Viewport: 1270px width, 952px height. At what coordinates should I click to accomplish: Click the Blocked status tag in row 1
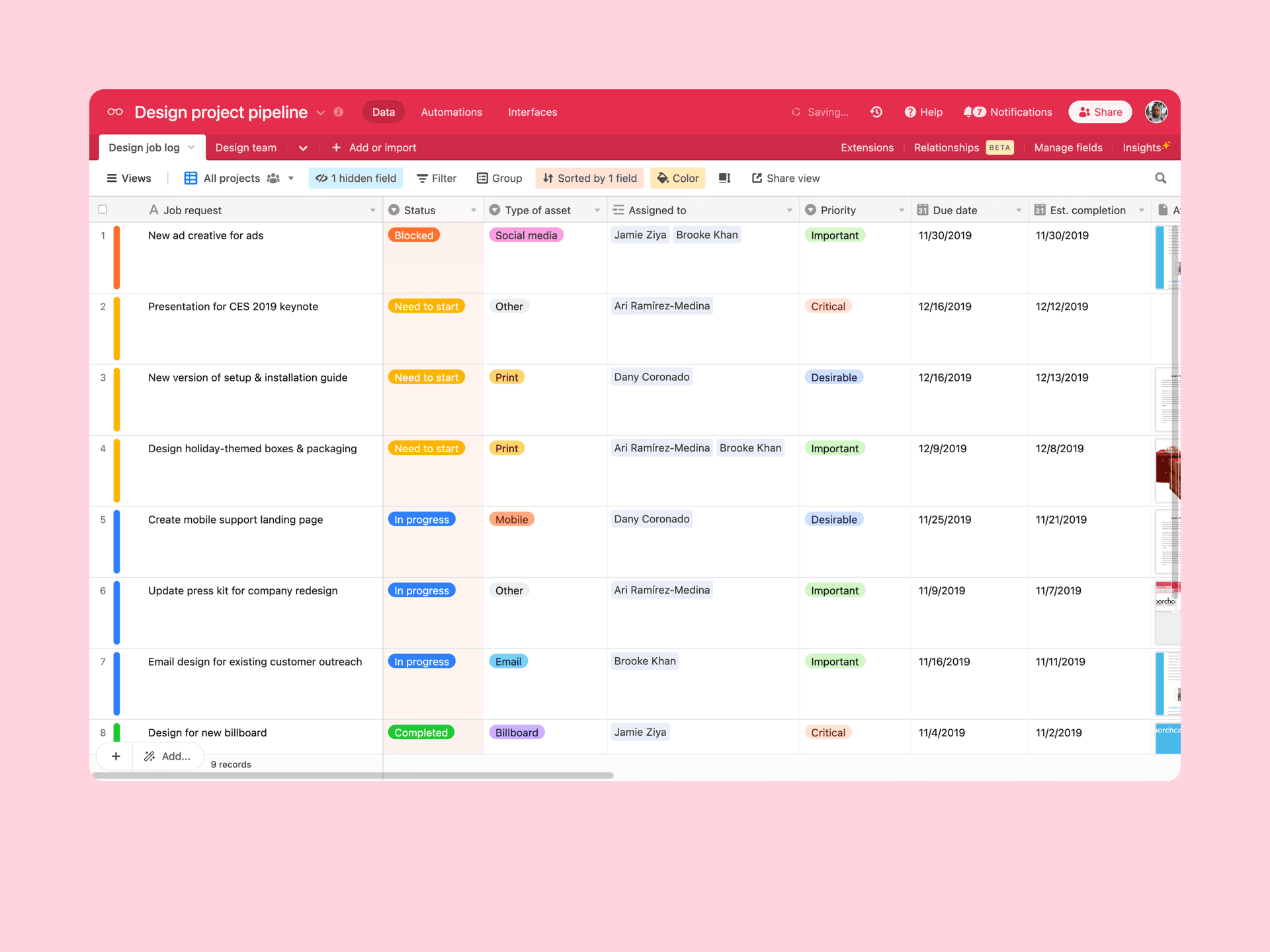pyautogui.click(x=414, y=235)
